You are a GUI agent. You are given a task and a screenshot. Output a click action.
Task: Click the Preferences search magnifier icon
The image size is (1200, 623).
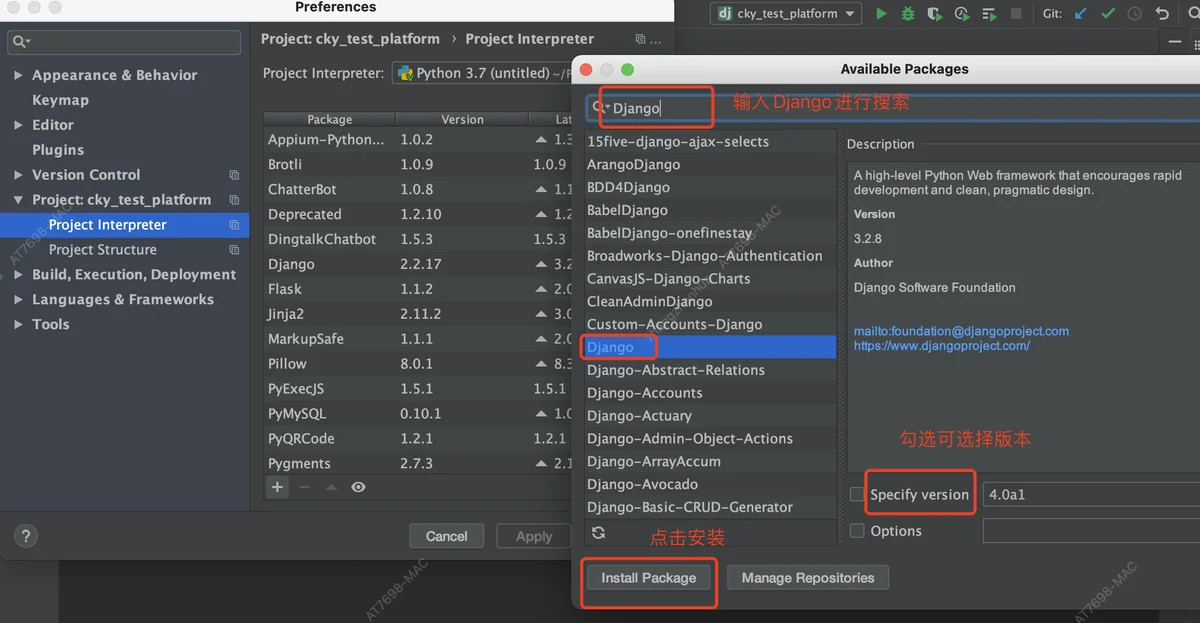(20, 42)
